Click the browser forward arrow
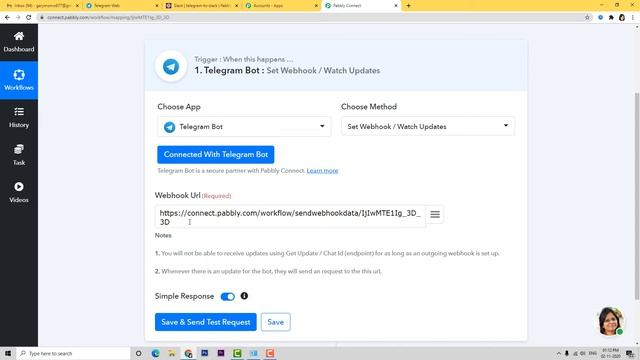Viewport: 640px width, 360px height. coord(18,18)
